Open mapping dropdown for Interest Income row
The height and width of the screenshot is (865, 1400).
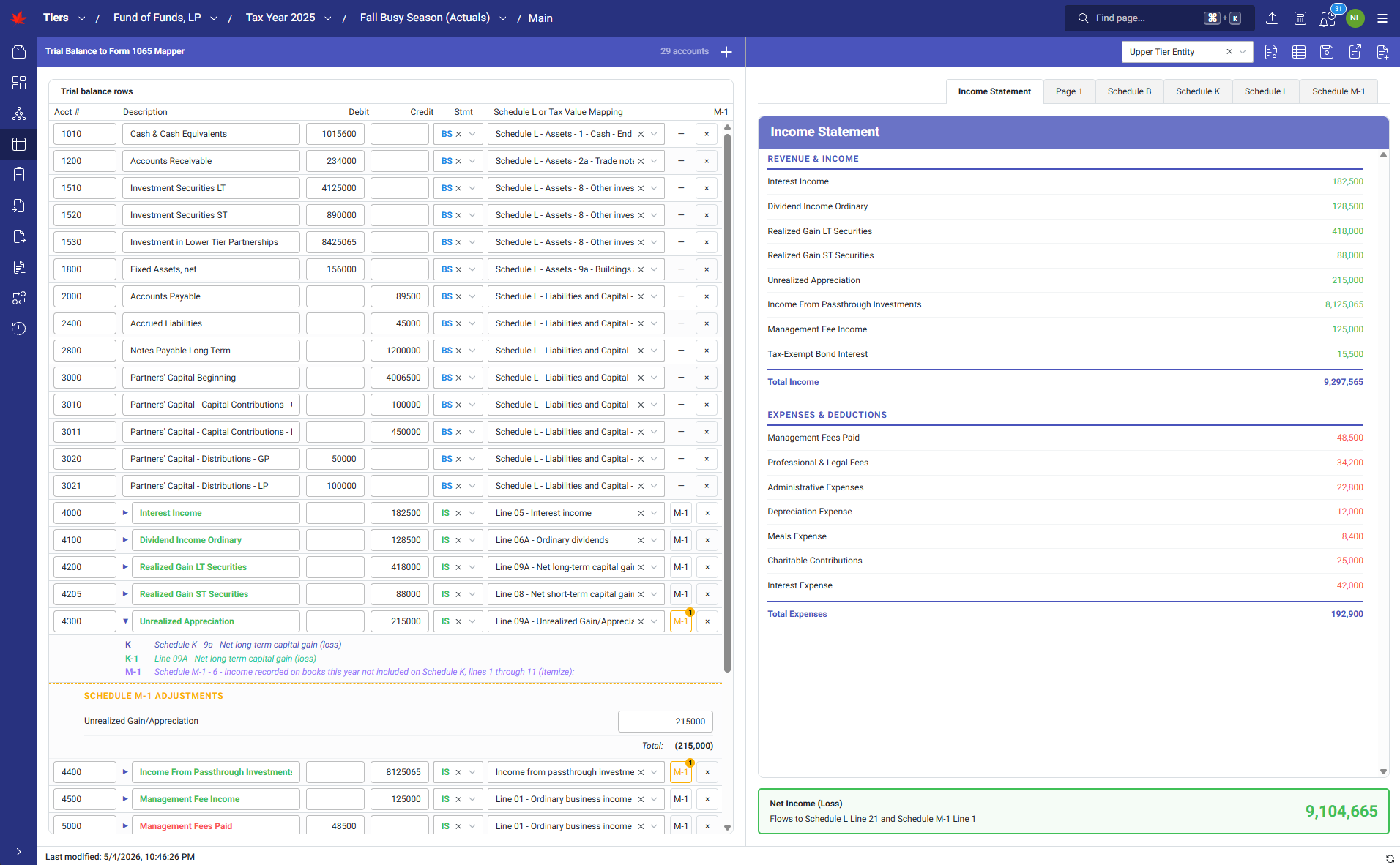coord(654,513)
